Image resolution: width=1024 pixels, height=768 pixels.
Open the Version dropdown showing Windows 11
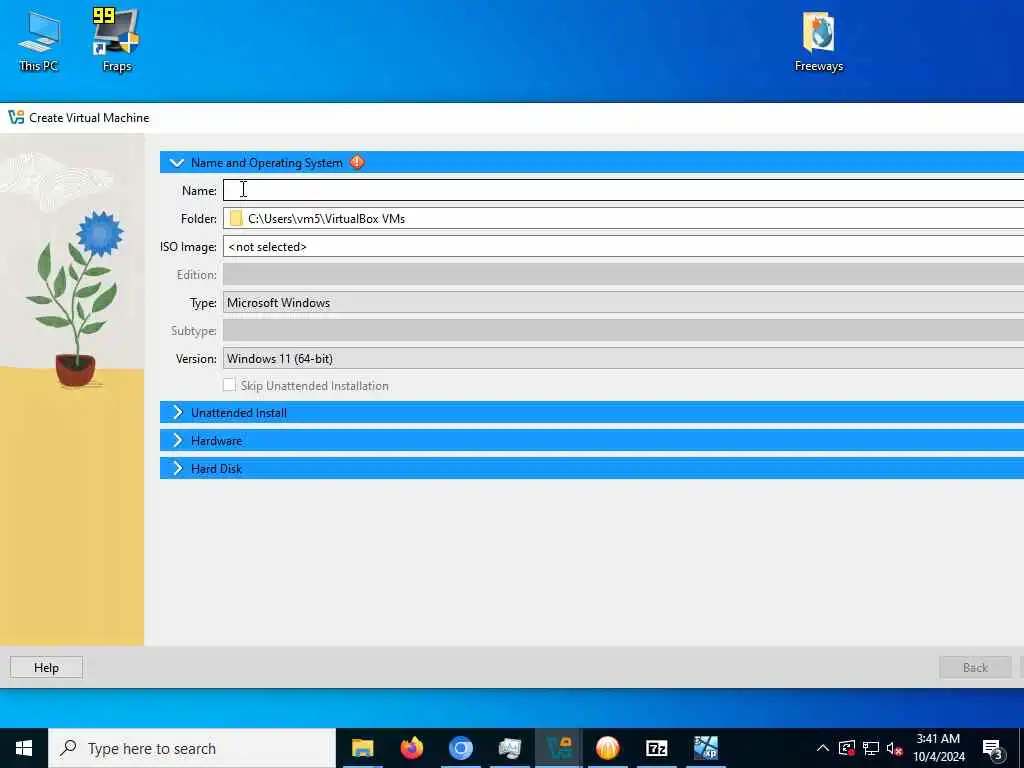point(624,359)
